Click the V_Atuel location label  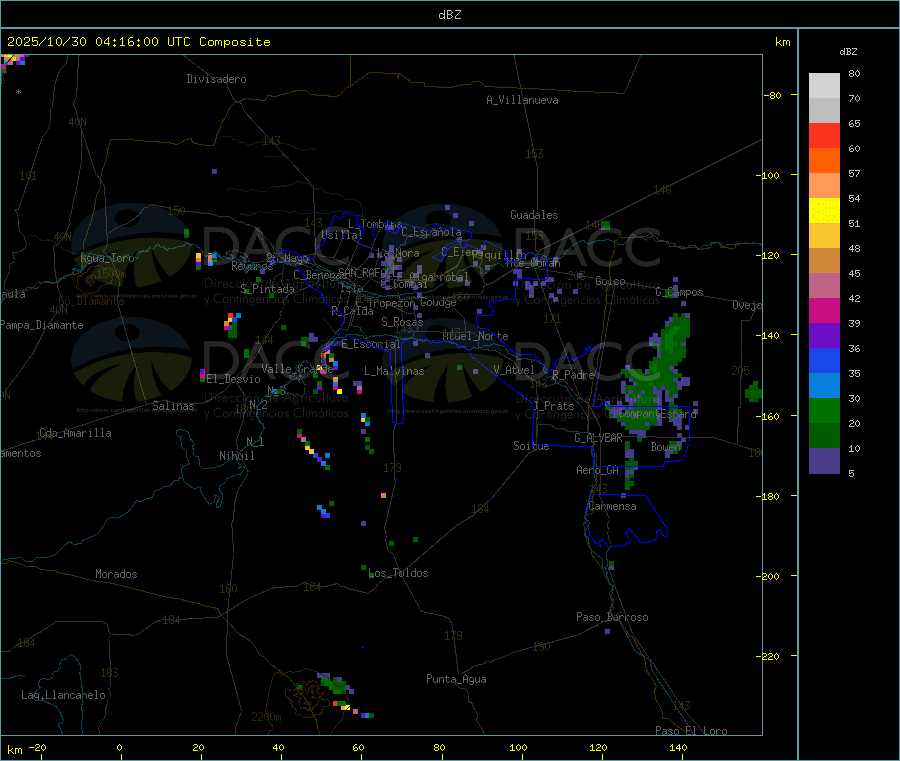tap(514, 370)
